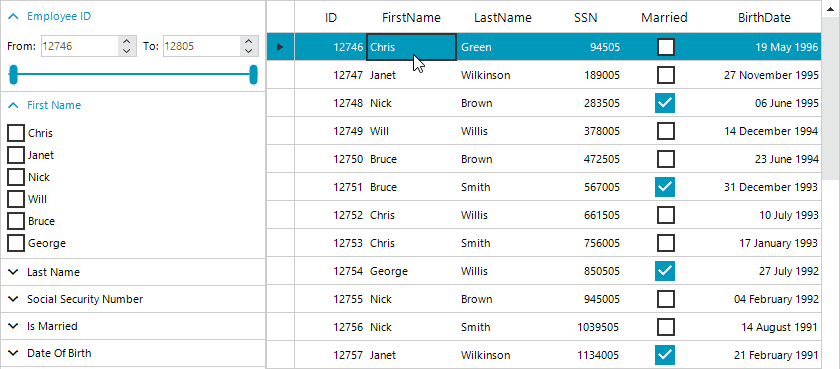Sort by the BirthDate column header
Viewport: 840px width, 369px height.
tap(764, 18)
